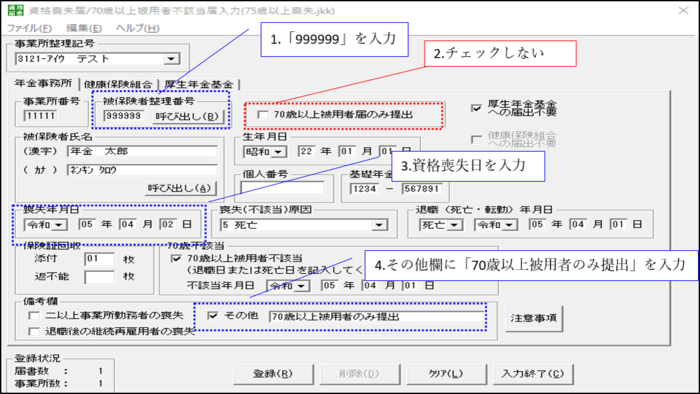Click the 退職年月日 month field 04
This screenshot has height=394, width=700.
pos(578,224)
